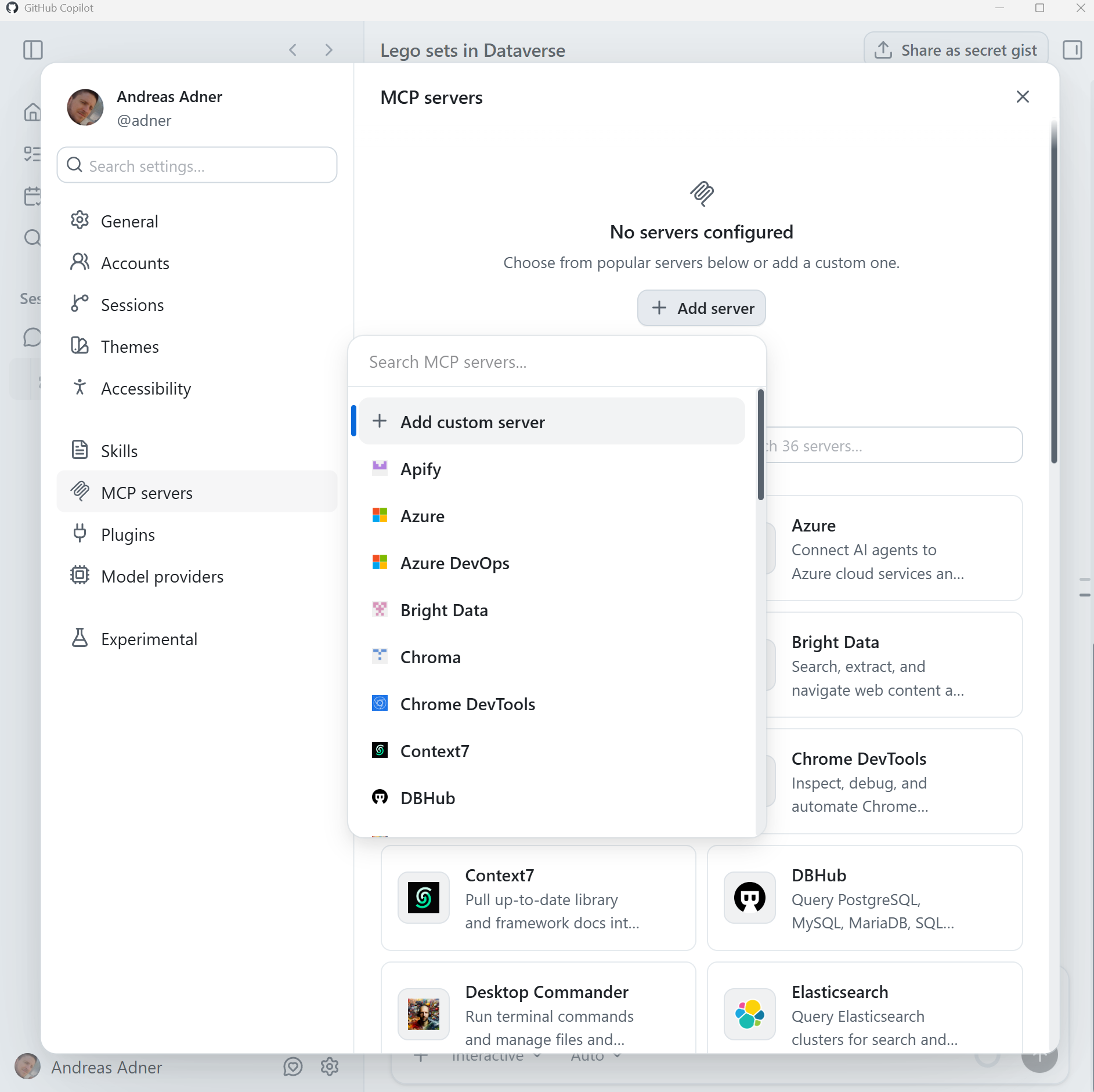The image size is (1094, 1092).
Task: Click the Lego sets in Dataverse title
Action: tap(473, 50)
